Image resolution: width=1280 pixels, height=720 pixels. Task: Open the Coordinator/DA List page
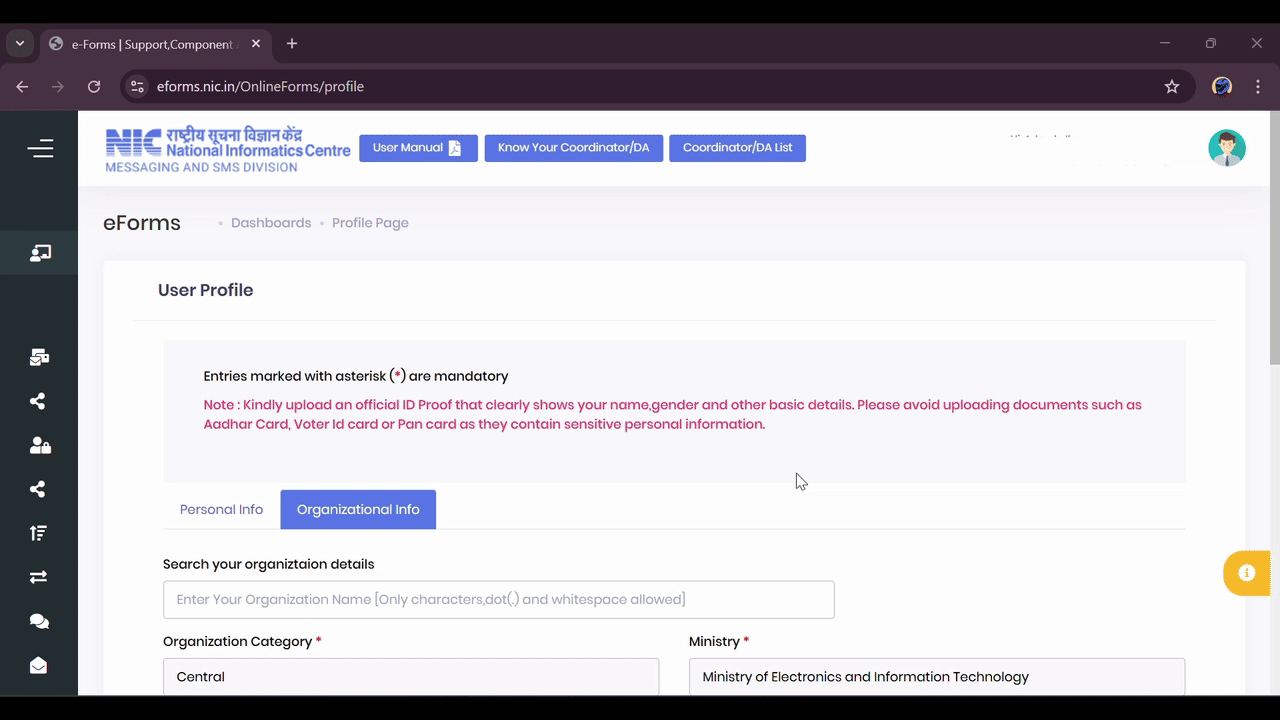tap(737, 147)
